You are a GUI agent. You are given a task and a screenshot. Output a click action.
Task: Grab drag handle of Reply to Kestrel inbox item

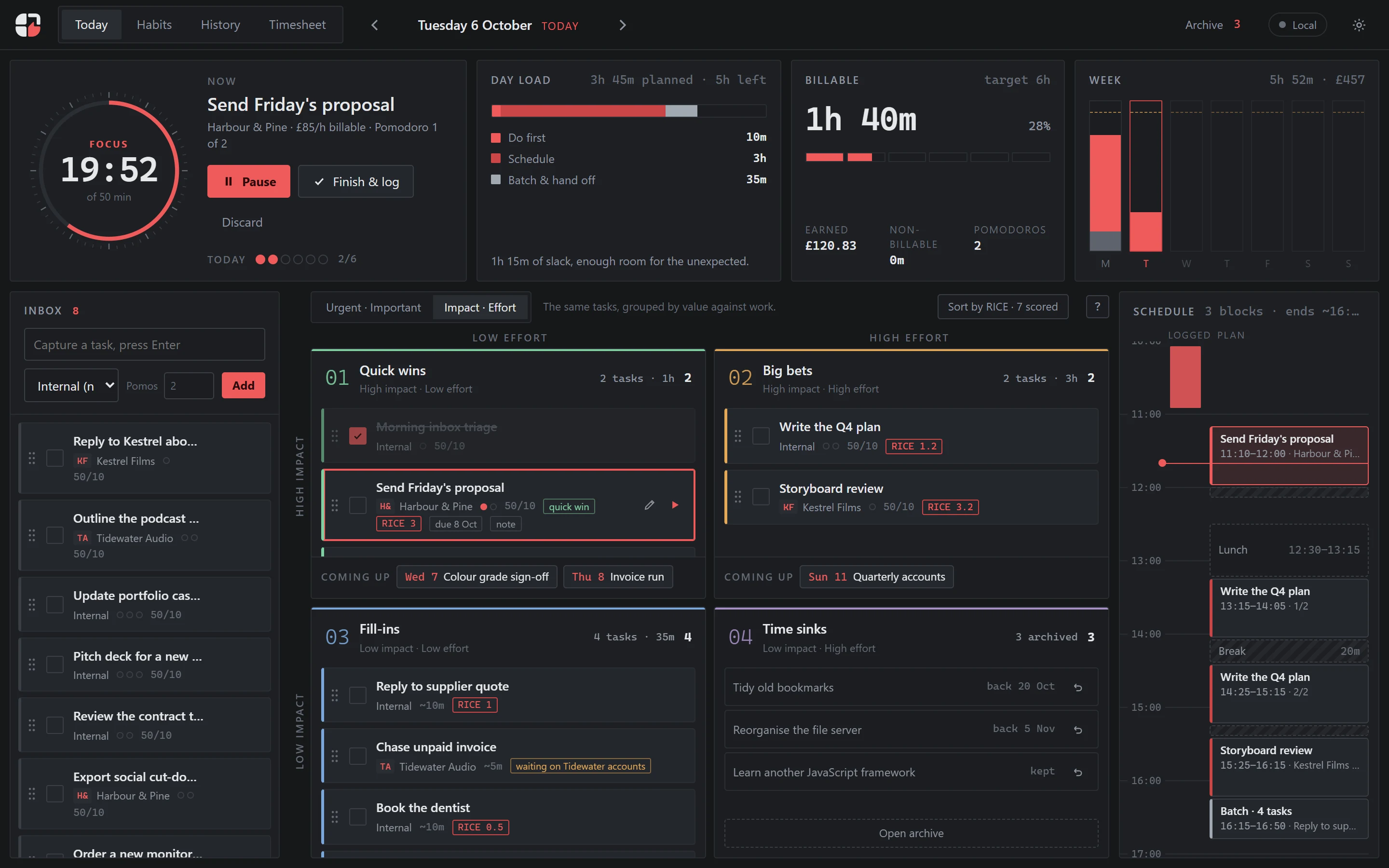31,458
